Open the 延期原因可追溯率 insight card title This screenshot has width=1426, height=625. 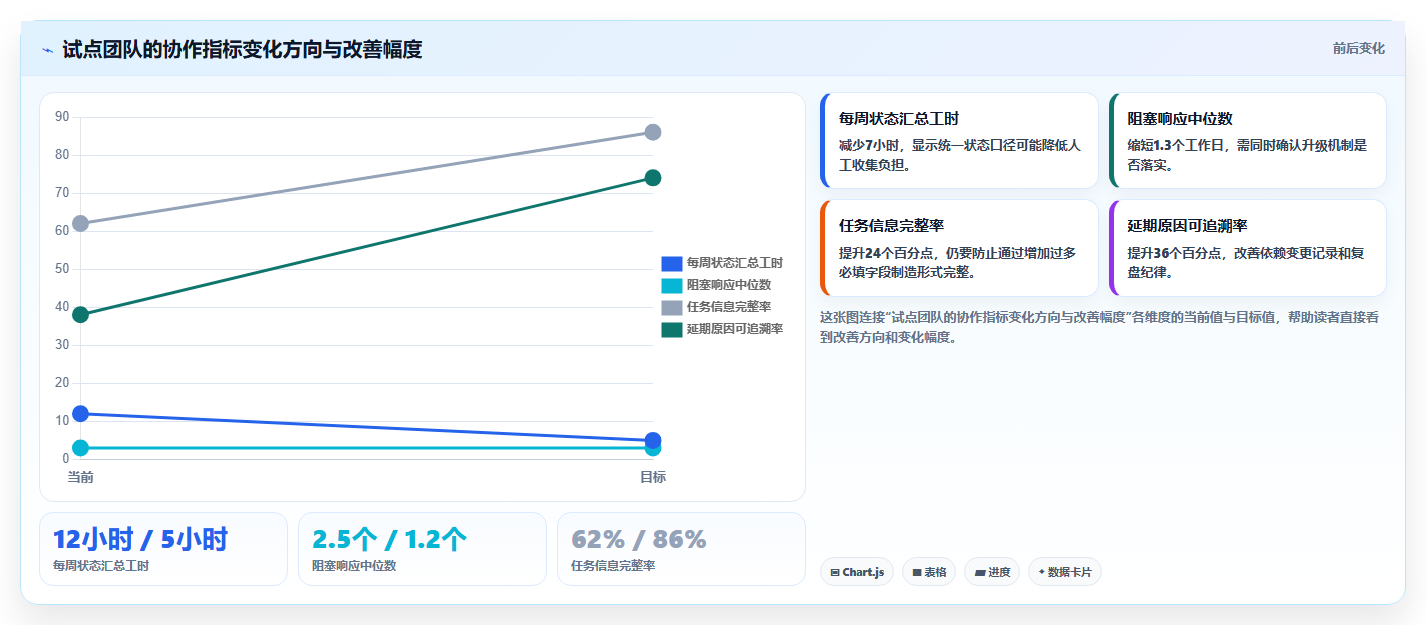pos(1187,225)
